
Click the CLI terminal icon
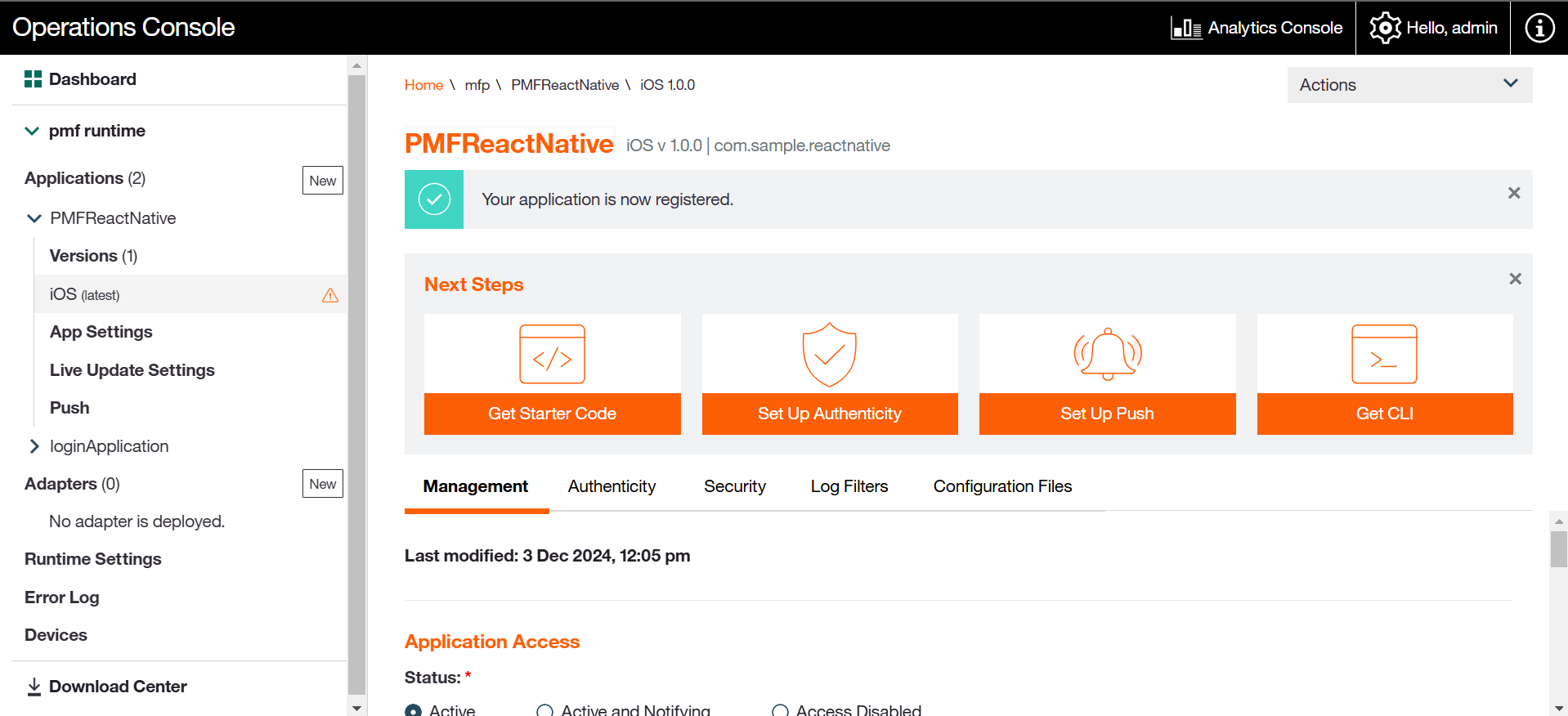[1384, 355]
